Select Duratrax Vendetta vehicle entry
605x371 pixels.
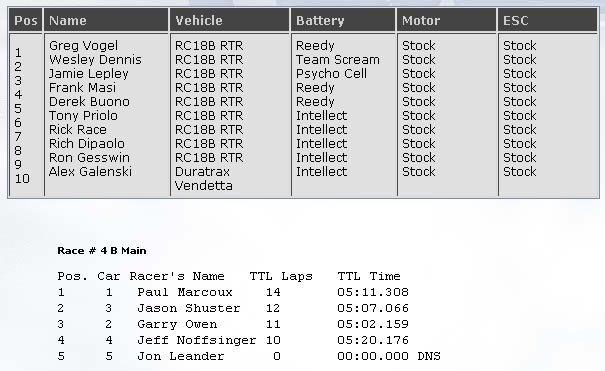pos(203,179)
